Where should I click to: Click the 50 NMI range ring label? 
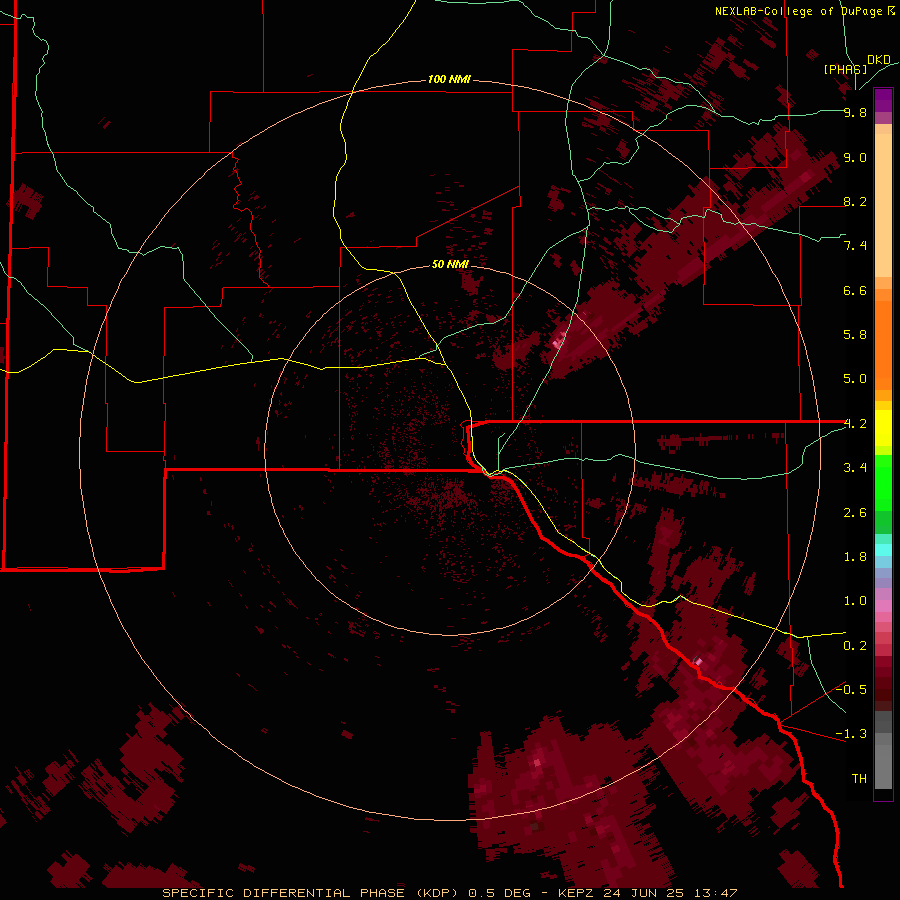[x=451, y=264]
